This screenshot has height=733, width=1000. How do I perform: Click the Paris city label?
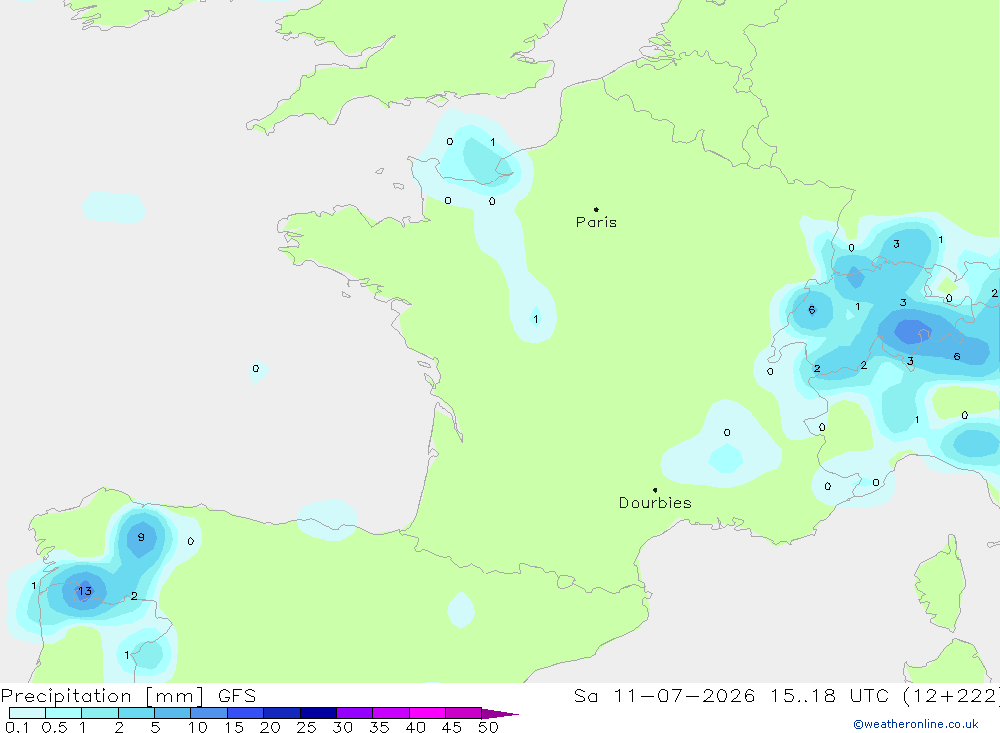596,222
